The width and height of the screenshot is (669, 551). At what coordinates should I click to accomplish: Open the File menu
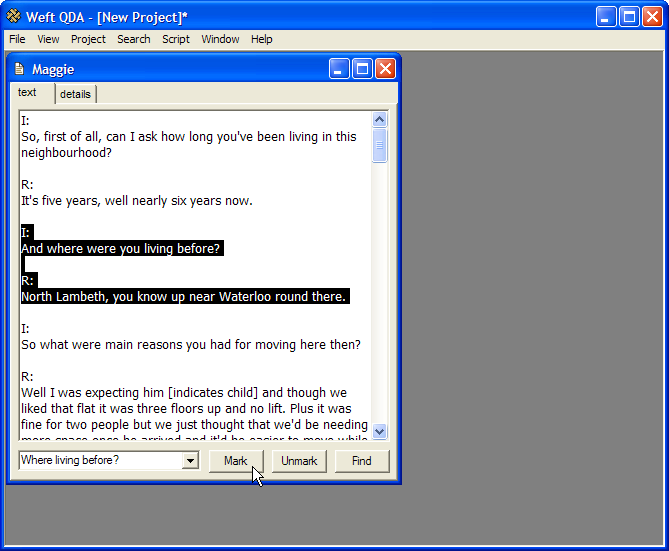click(x=17, y=39)
